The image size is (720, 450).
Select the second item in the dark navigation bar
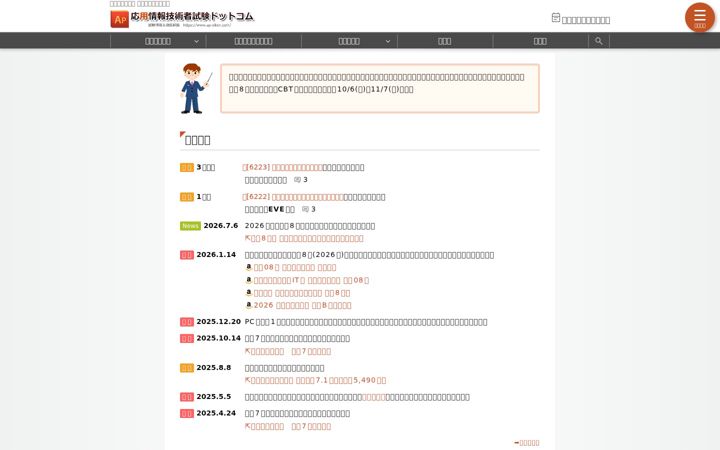[x=253, y=41]
